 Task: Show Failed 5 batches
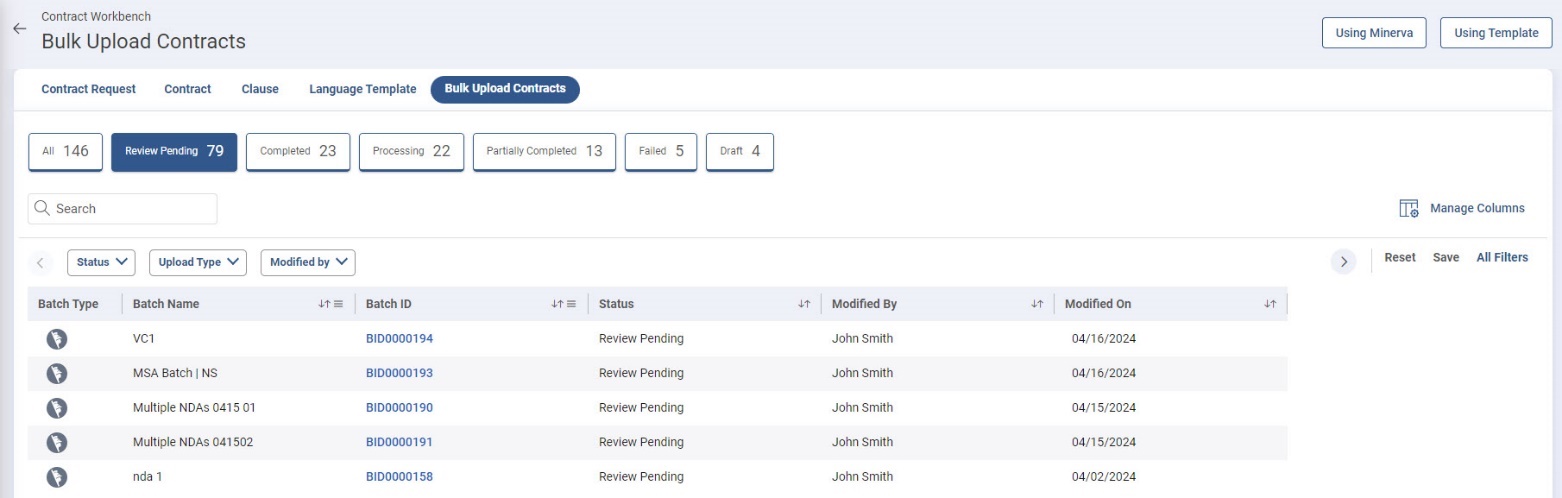[x=660, y=152]
